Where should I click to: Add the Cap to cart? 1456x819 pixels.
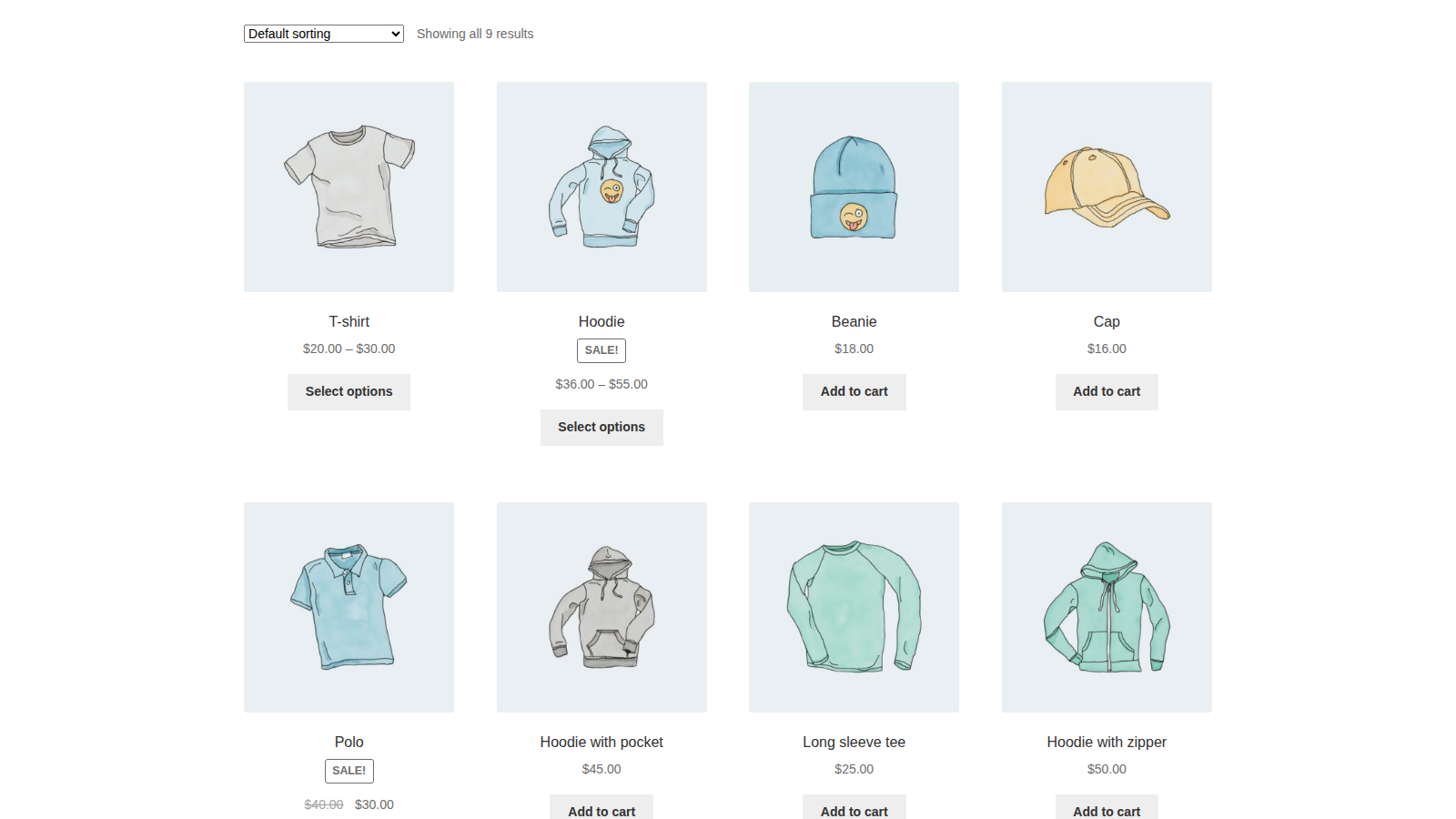tap(1107, 391)
